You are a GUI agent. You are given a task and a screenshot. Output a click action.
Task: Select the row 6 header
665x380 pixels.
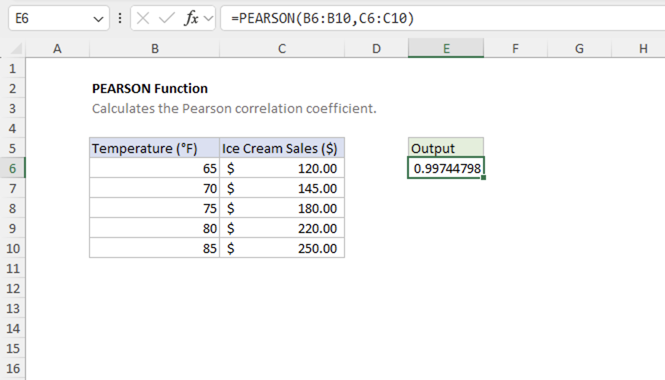[13, 168]
